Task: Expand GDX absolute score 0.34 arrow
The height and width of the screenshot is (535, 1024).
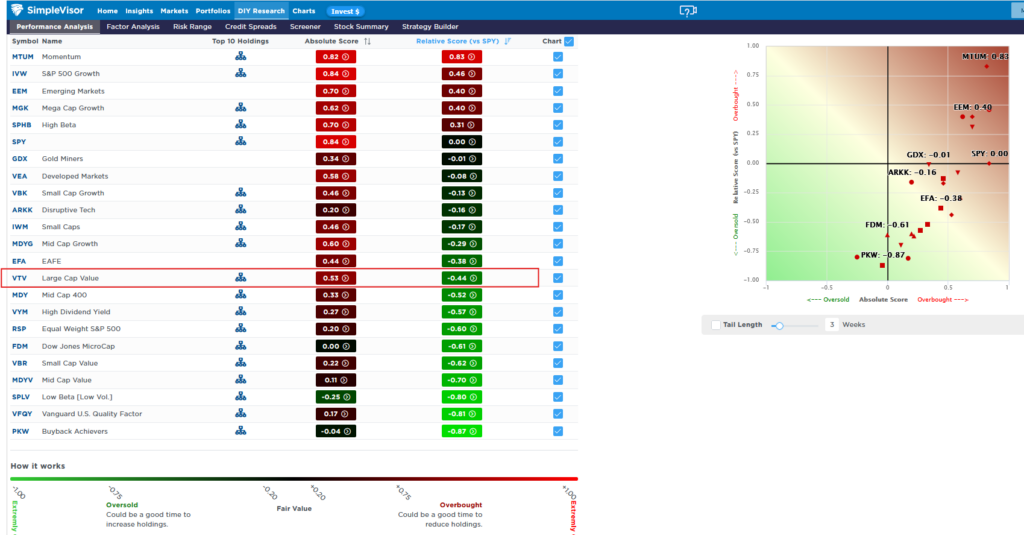Action: [x=346, y=159]
